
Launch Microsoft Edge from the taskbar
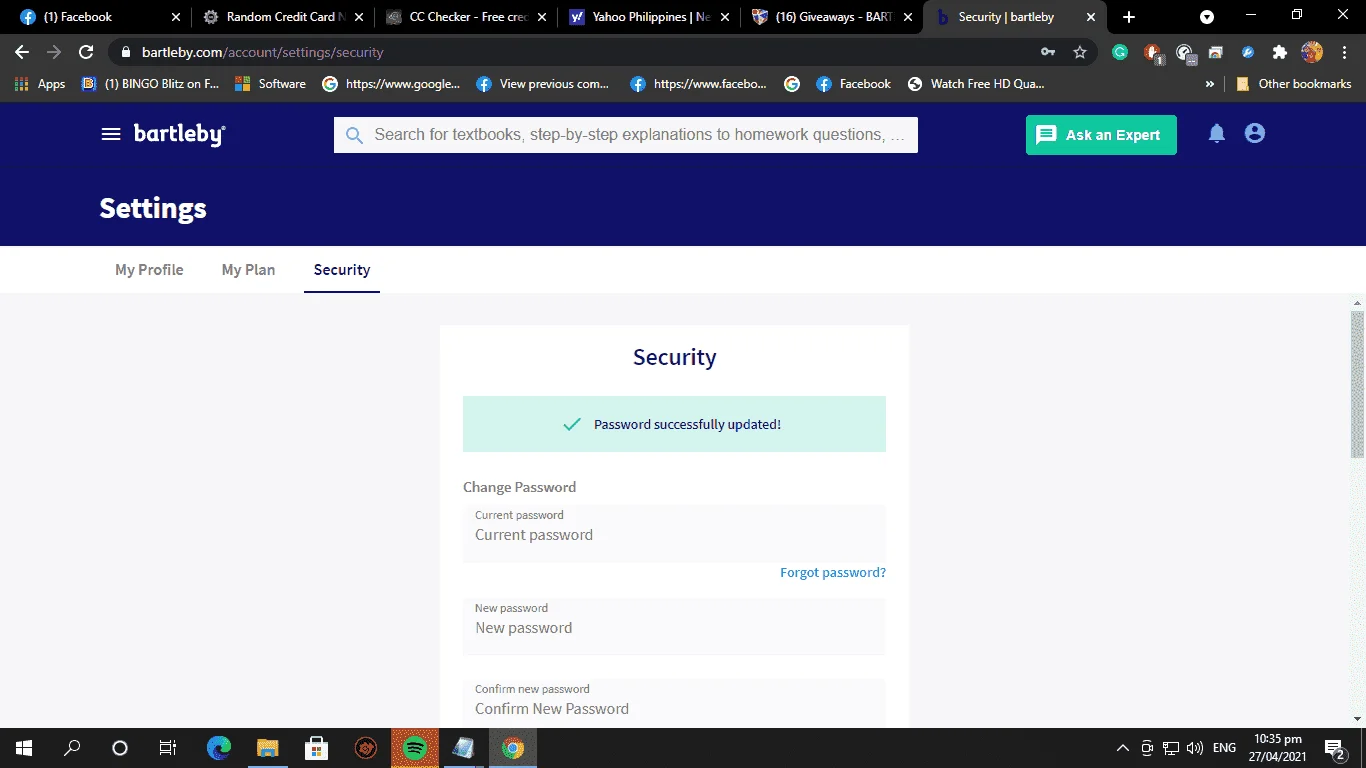tap(219, 748)
